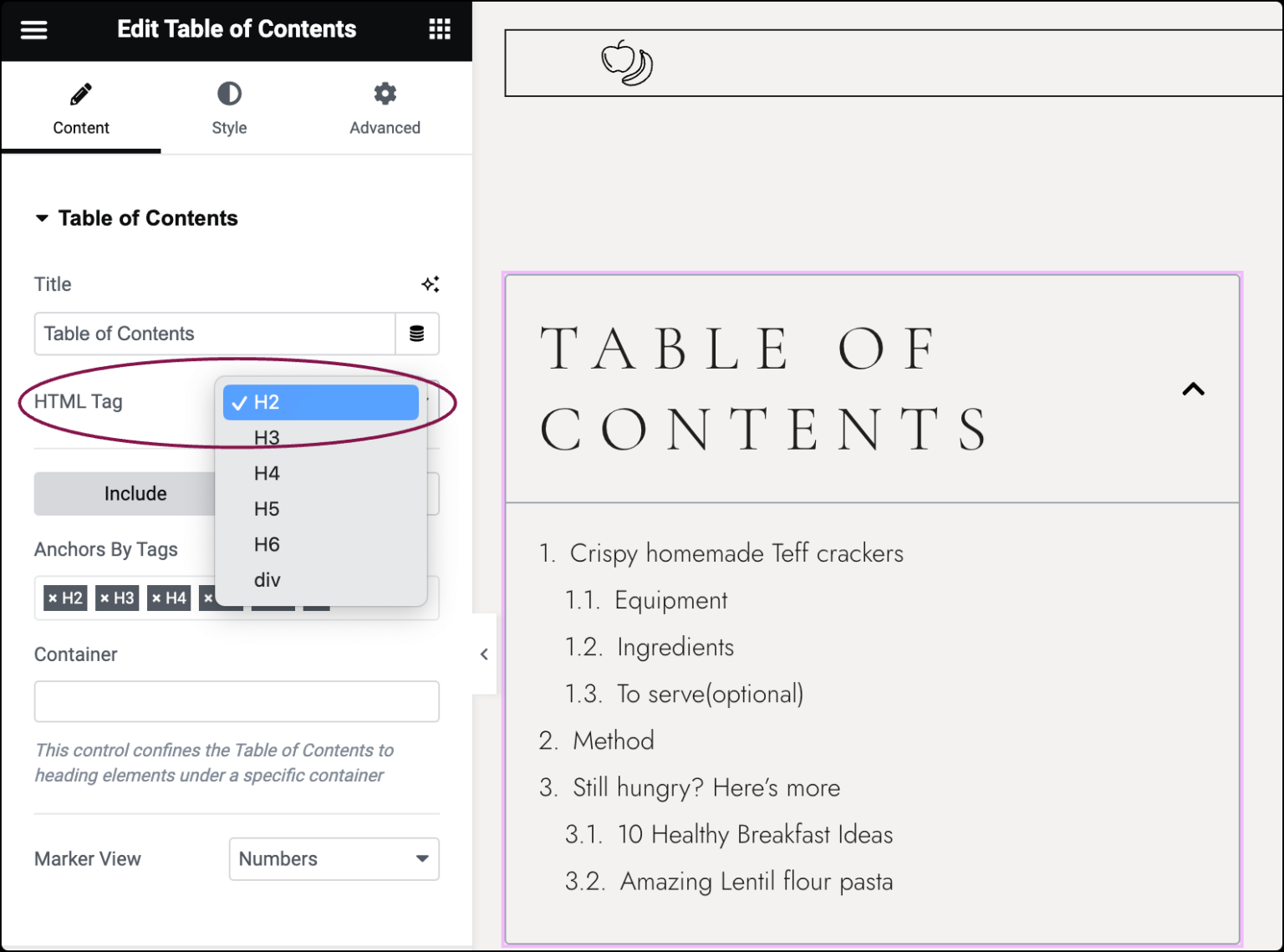The width and height of the screenshot is (1284, 952).
Task: Click the fruit logo in the page header
Action: (x=625, y=62)
